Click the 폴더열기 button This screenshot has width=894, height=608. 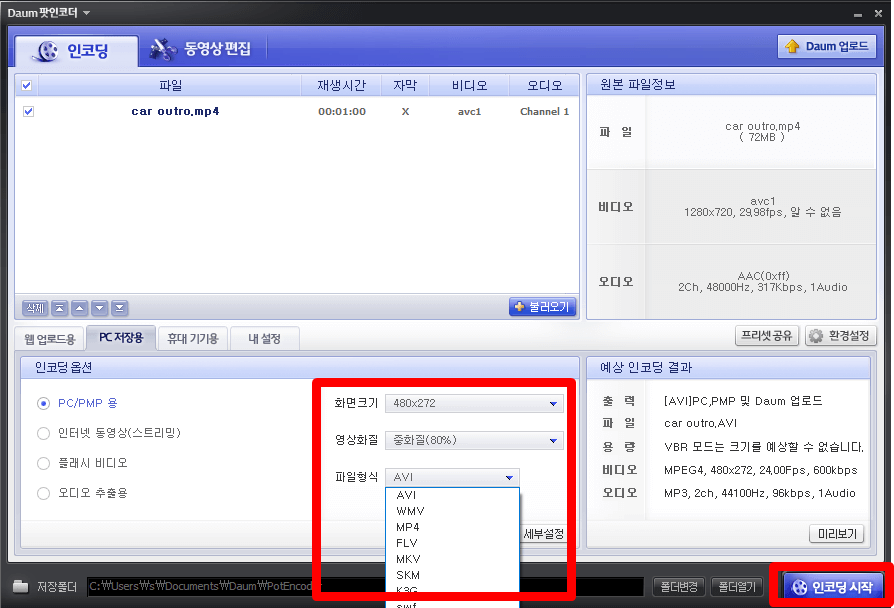pyautogui.click(x=737, y=586)
